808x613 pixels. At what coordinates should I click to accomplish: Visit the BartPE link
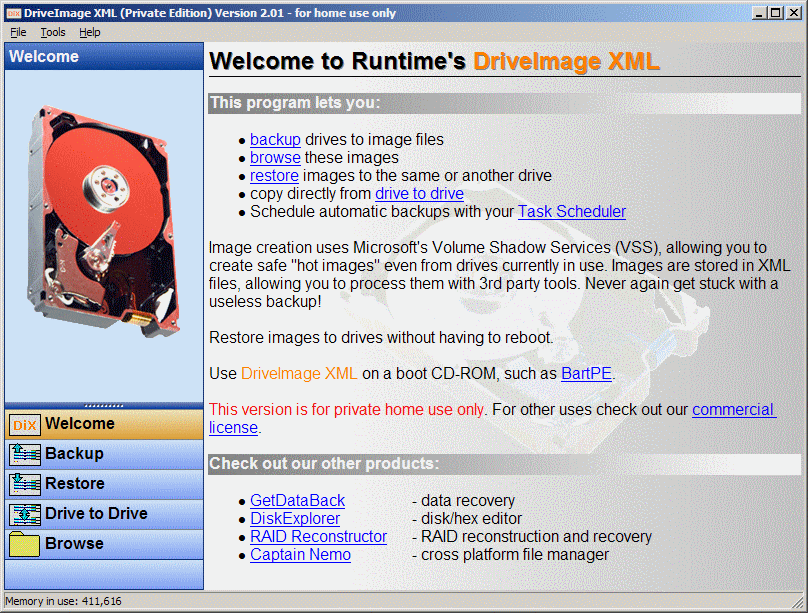click(586, 374)
